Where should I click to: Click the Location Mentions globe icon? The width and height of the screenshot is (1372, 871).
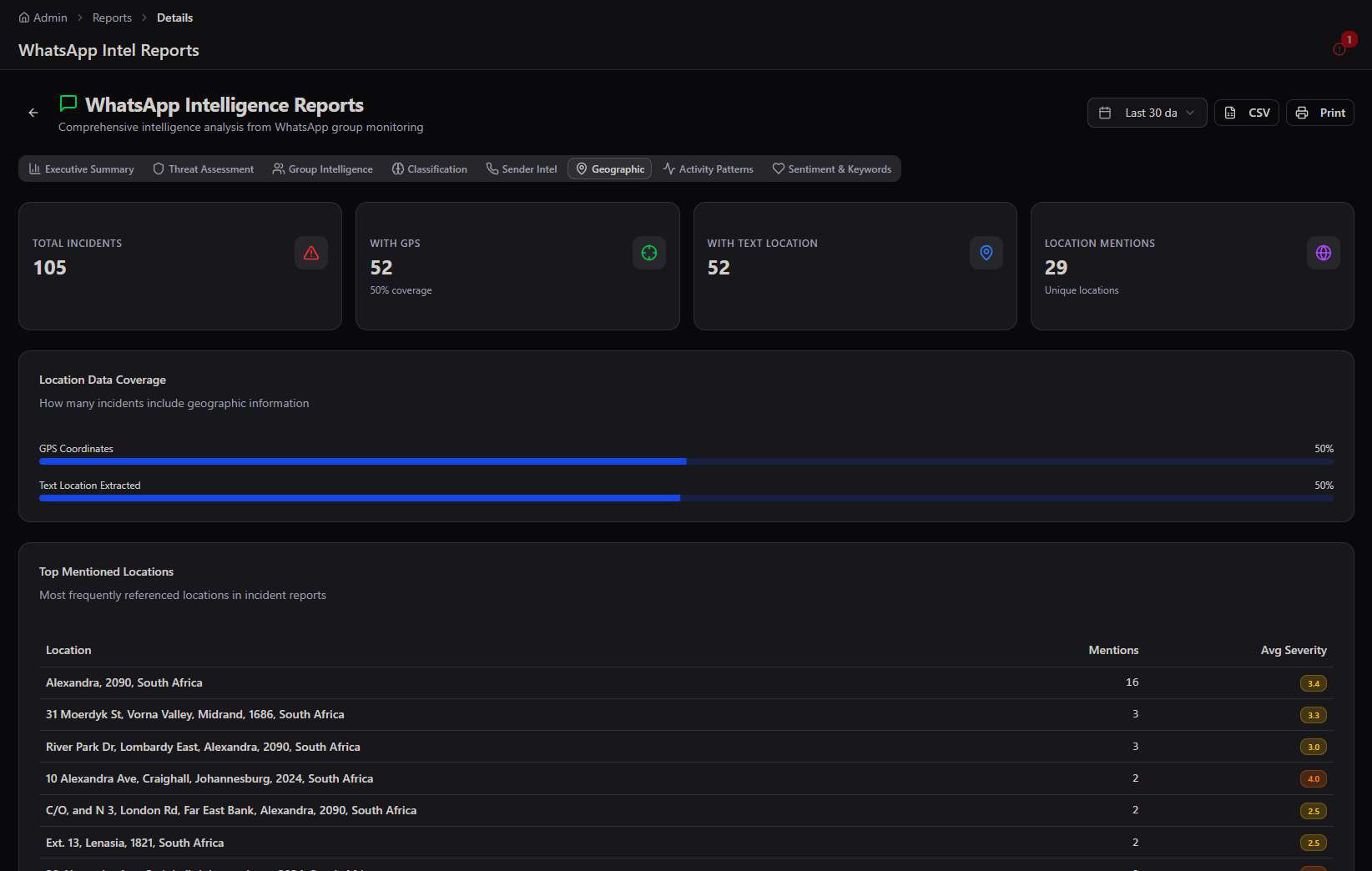coord(1324,253)
